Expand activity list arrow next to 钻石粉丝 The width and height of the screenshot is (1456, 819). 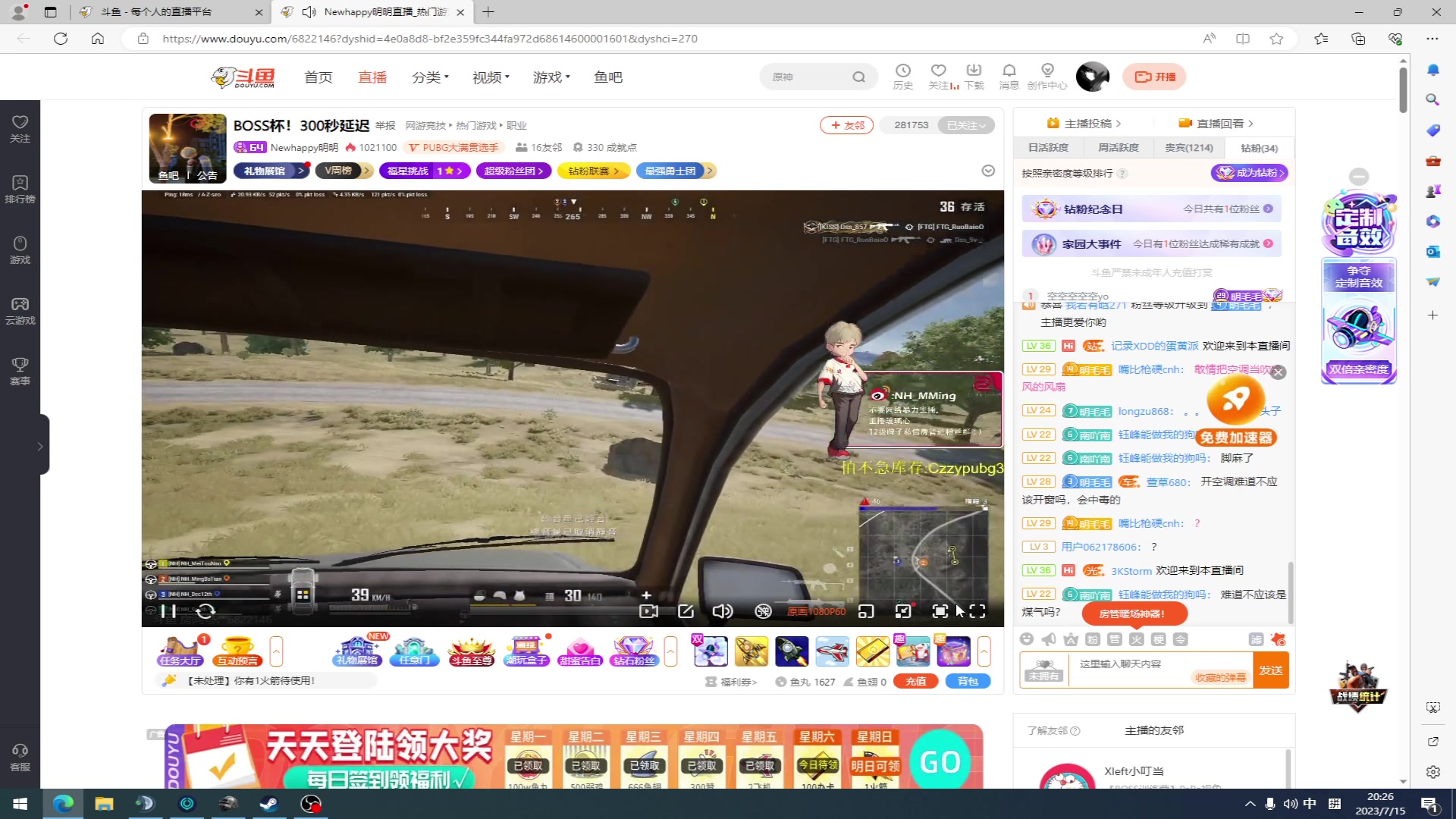pyautogui.click(x=670, y=651)
